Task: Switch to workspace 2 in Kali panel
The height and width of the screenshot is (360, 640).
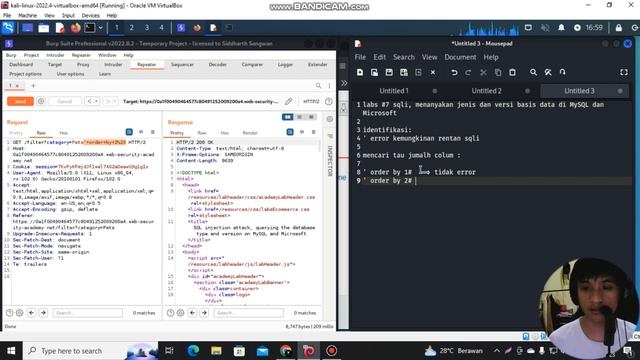Action: (131, 28)
